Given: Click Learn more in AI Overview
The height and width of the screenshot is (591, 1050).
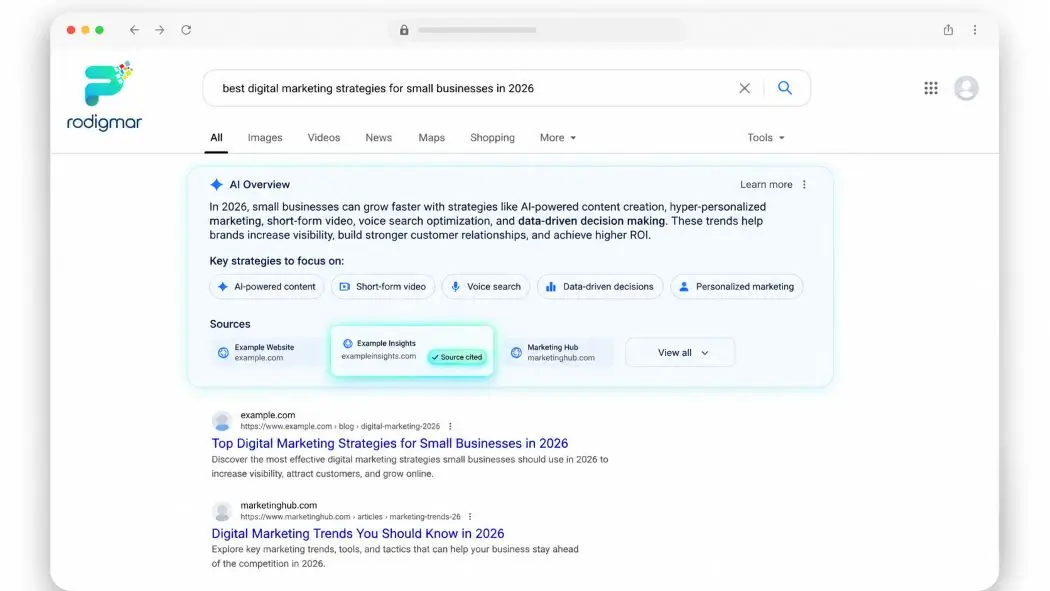Looking at the screenshot, I should [765, 185].
